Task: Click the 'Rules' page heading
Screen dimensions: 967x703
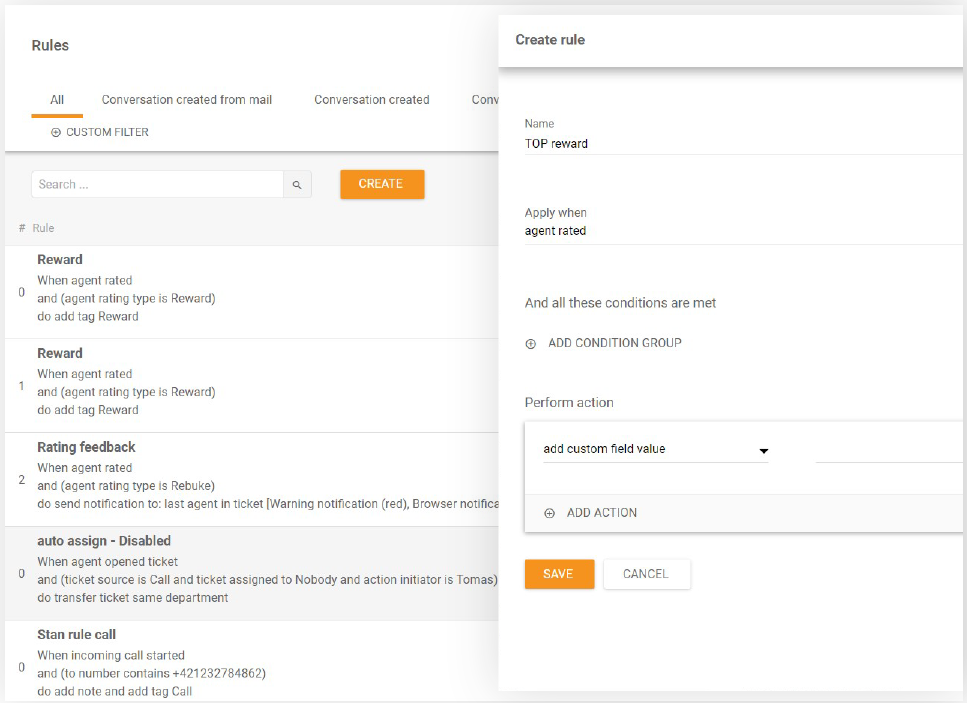Action: (x=50, y=46)
